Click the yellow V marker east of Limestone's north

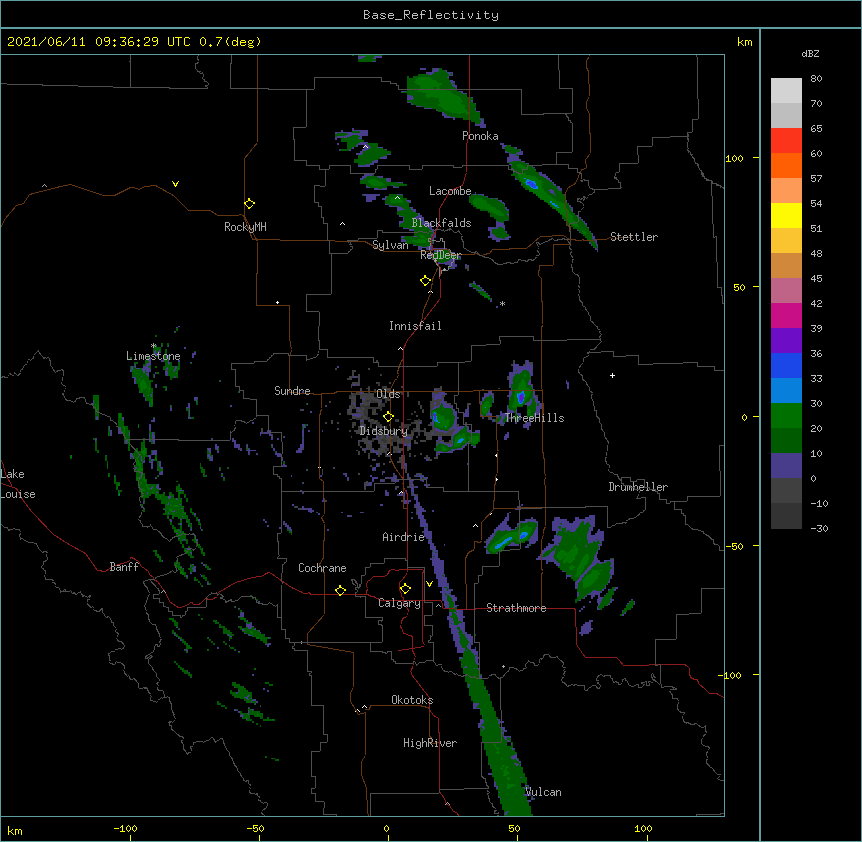175,184
